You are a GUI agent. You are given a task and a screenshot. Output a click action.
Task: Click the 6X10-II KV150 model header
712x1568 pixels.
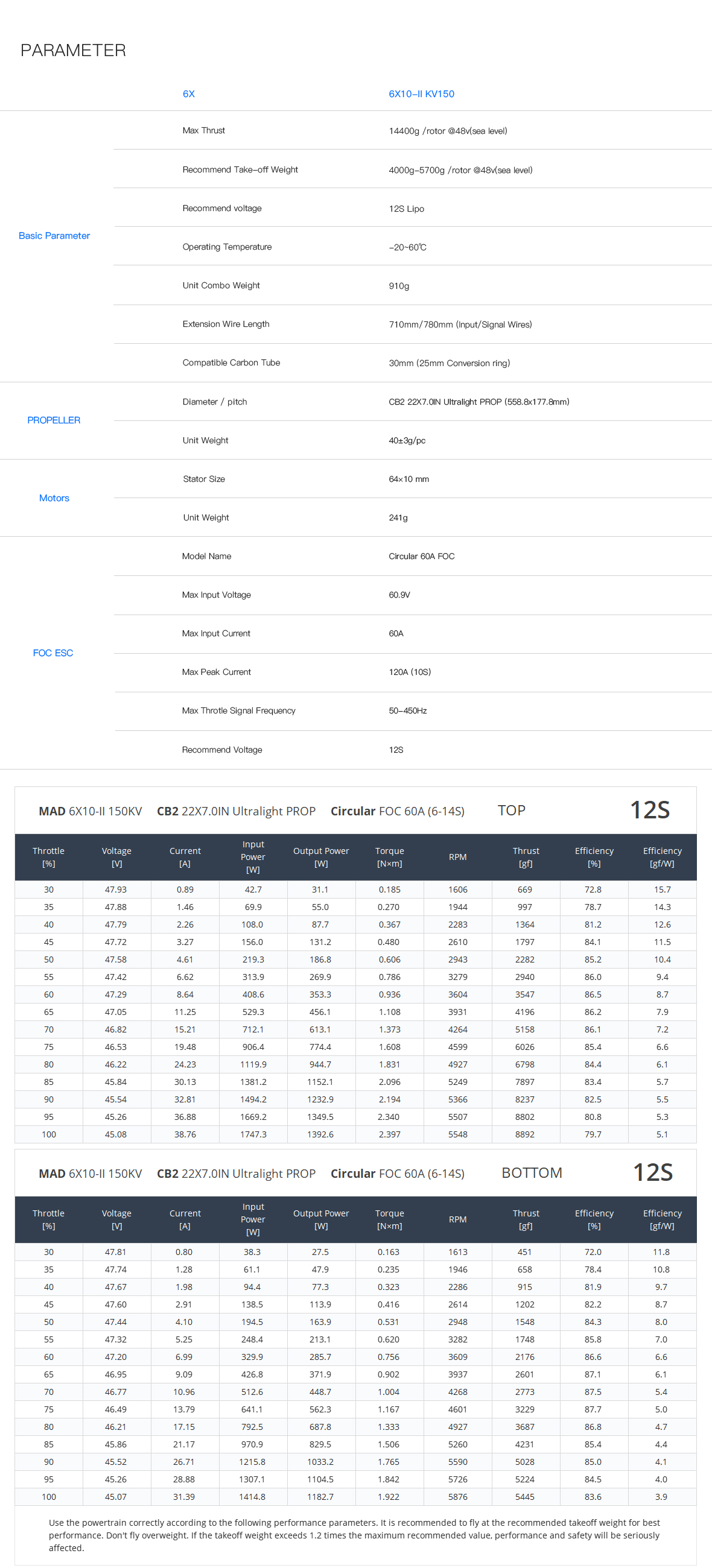pyautogui.click(x=421, y=93)
